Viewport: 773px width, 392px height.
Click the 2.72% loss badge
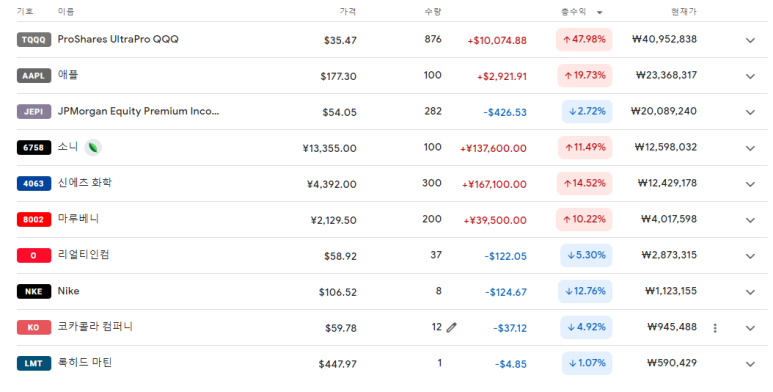[587, 111]
